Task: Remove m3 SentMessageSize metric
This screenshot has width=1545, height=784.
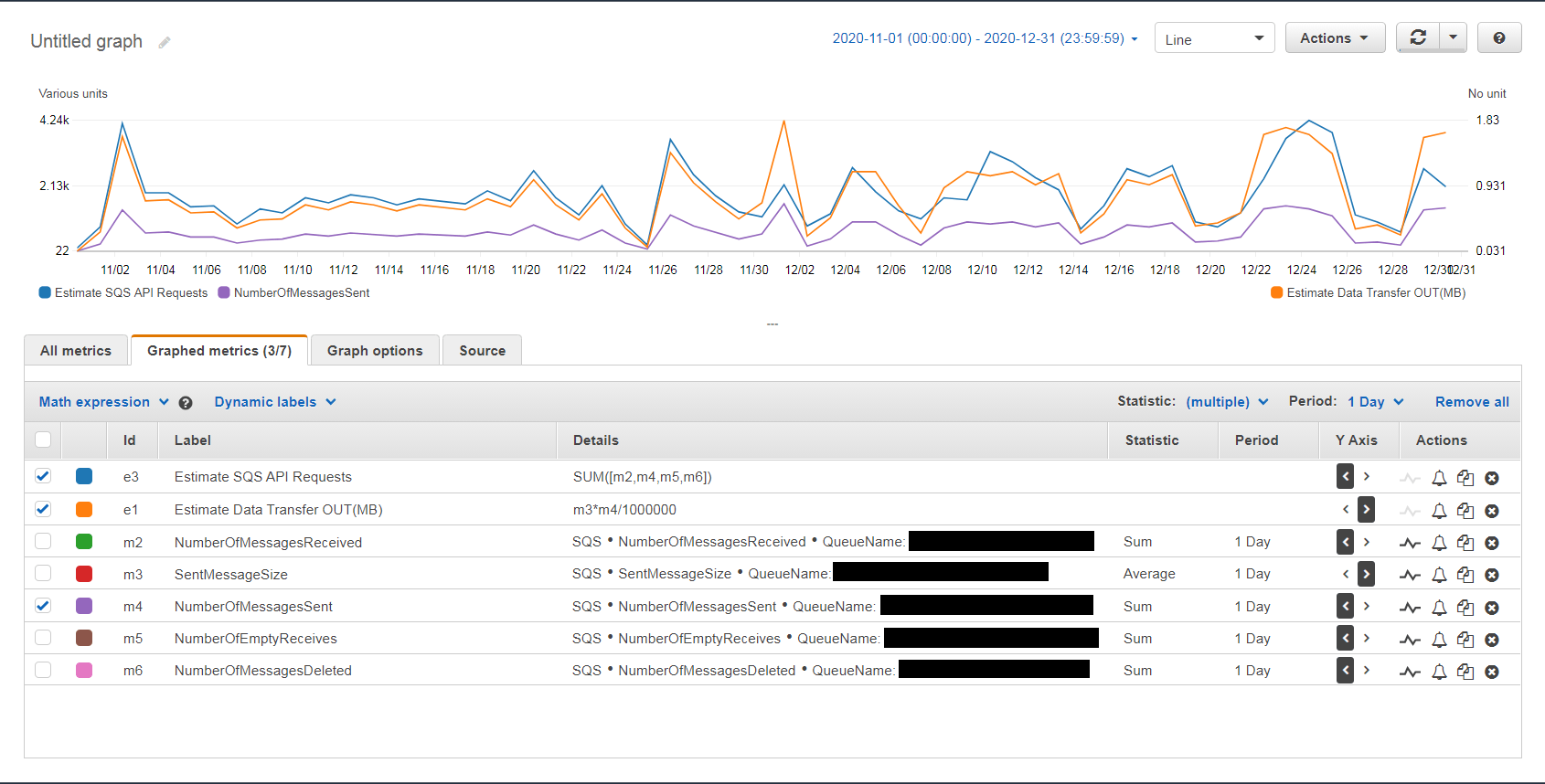Action: pos(1492,575)
